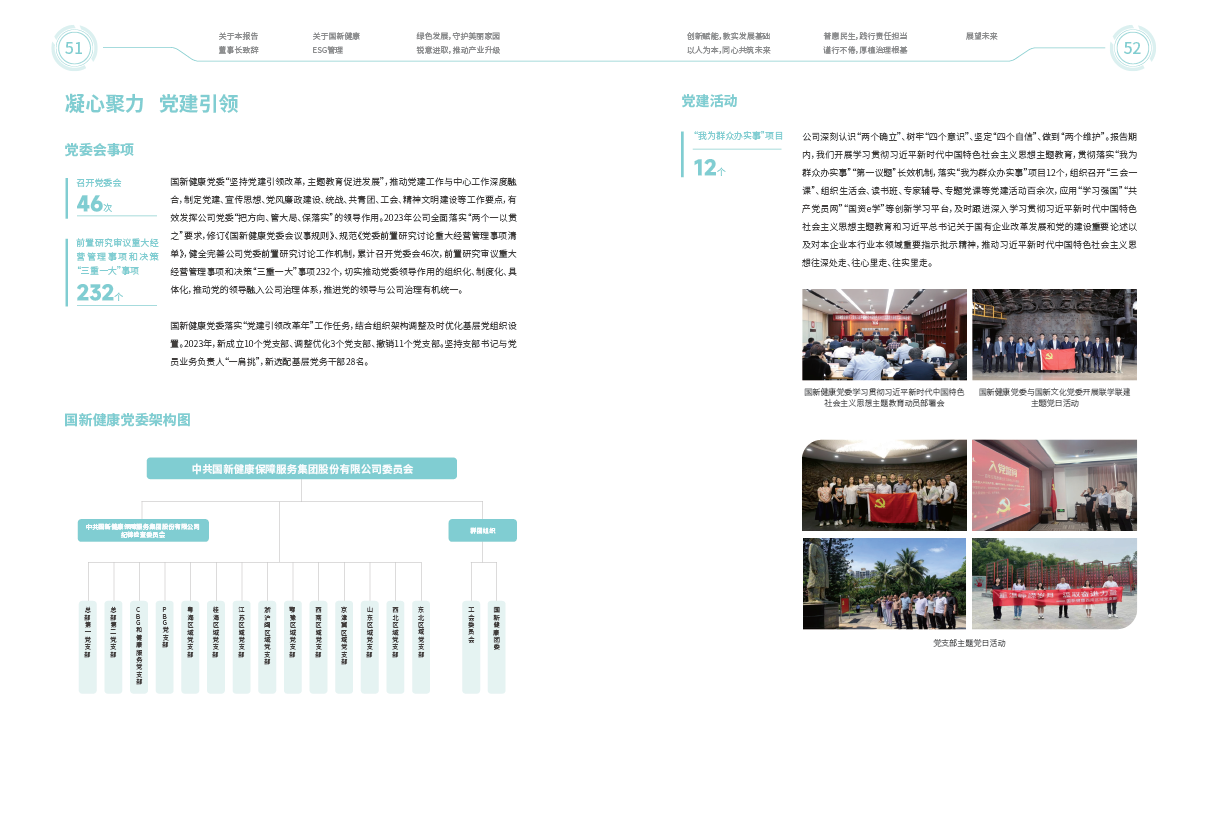
Task: Select the 工会委员会 node
Action: point(471,646)
